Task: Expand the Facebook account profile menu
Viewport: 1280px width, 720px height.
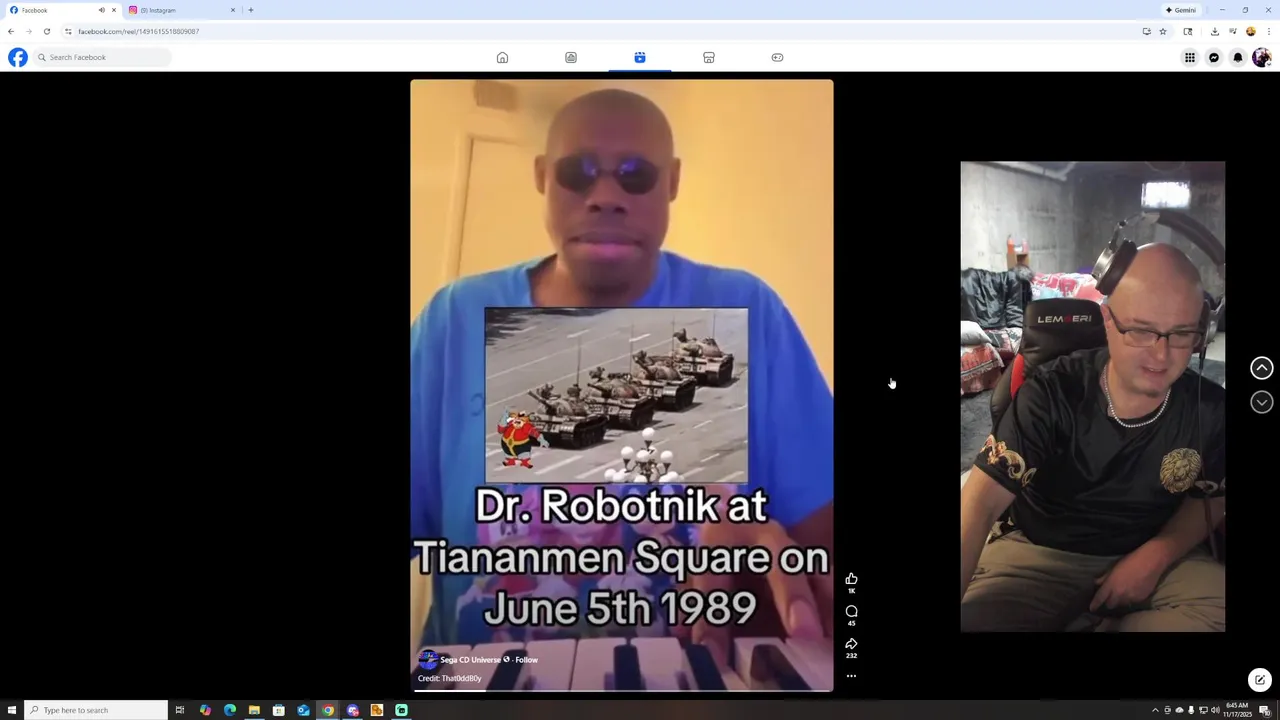Action: pyautogui.click(x=1262, y=57)
